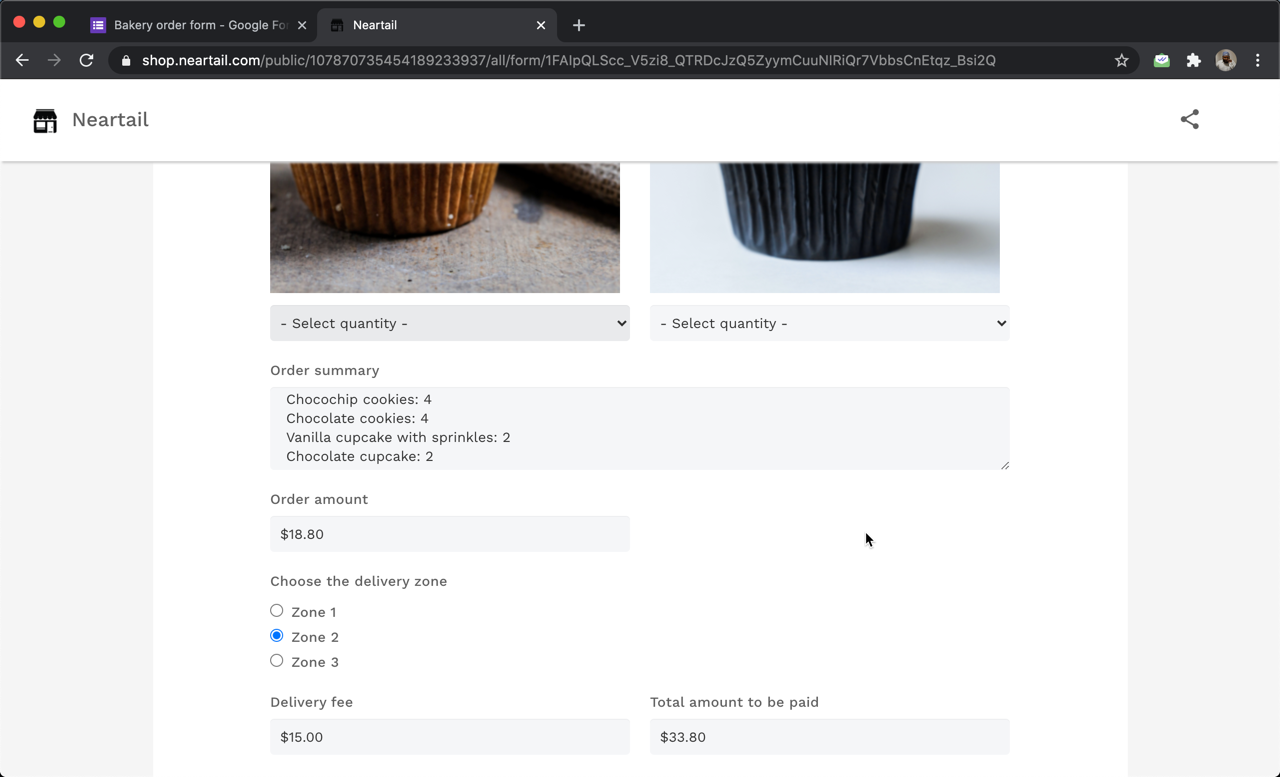Click inside the Order amount field
The image size is (1280, 777).
449,533
